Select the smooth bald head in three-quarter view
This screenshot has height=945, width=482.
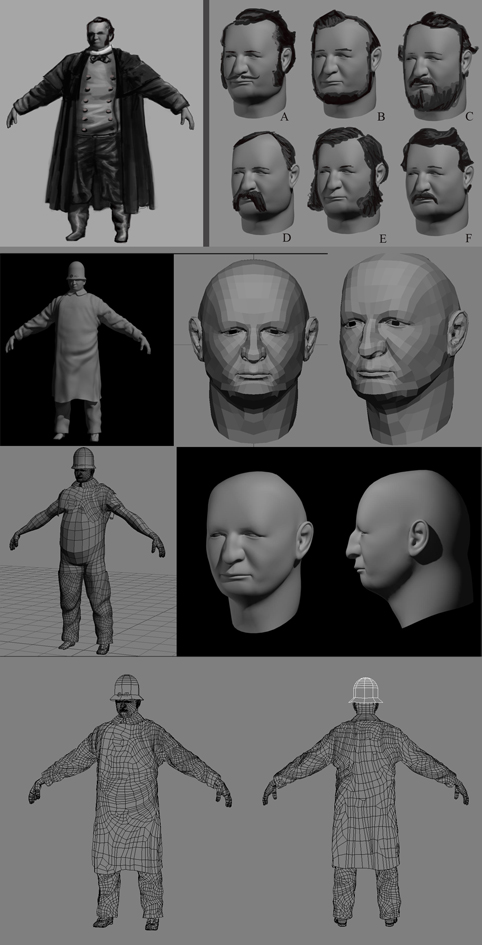pos(260,551)
